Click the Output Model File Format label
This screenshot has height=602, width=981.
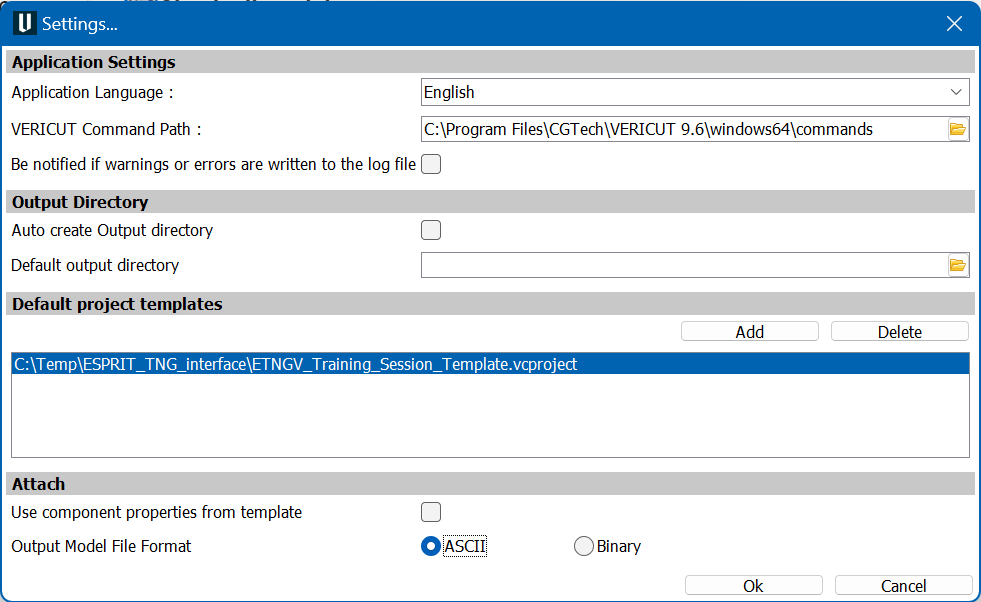pyautogui.click(x=101, y=546)
